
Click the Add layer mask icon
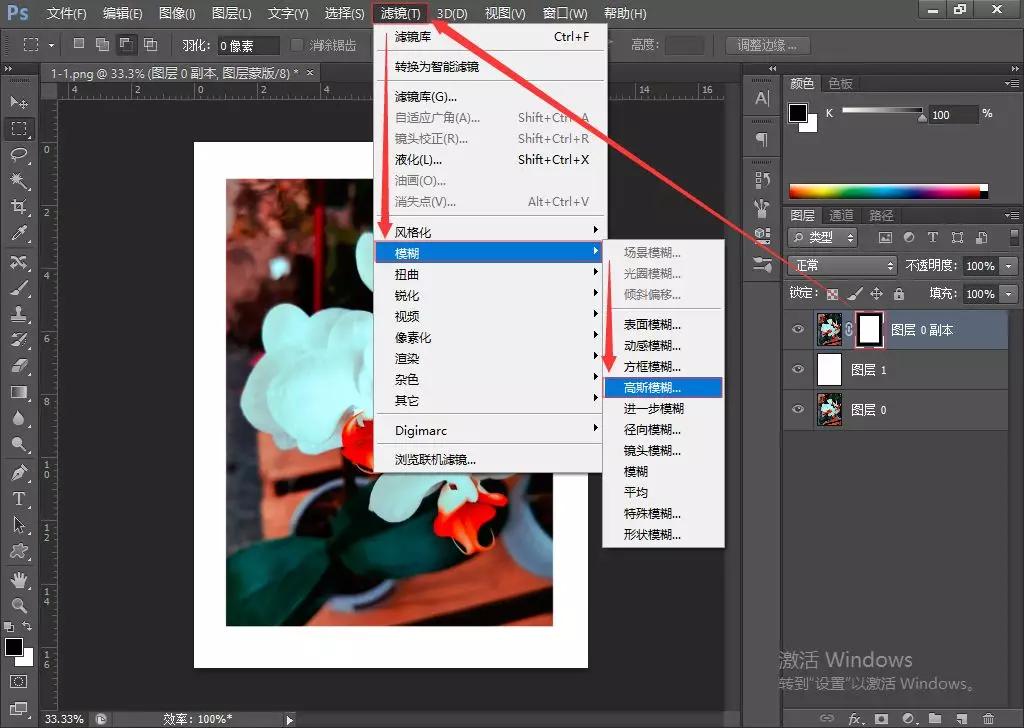[x=881, y=719]
